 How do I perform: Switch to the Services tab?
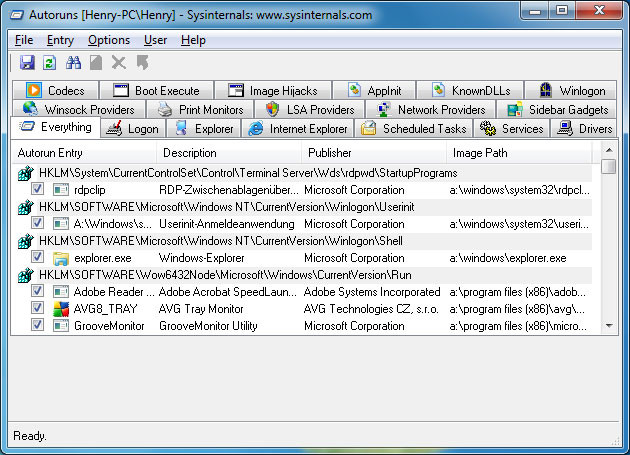pos(511,129)
